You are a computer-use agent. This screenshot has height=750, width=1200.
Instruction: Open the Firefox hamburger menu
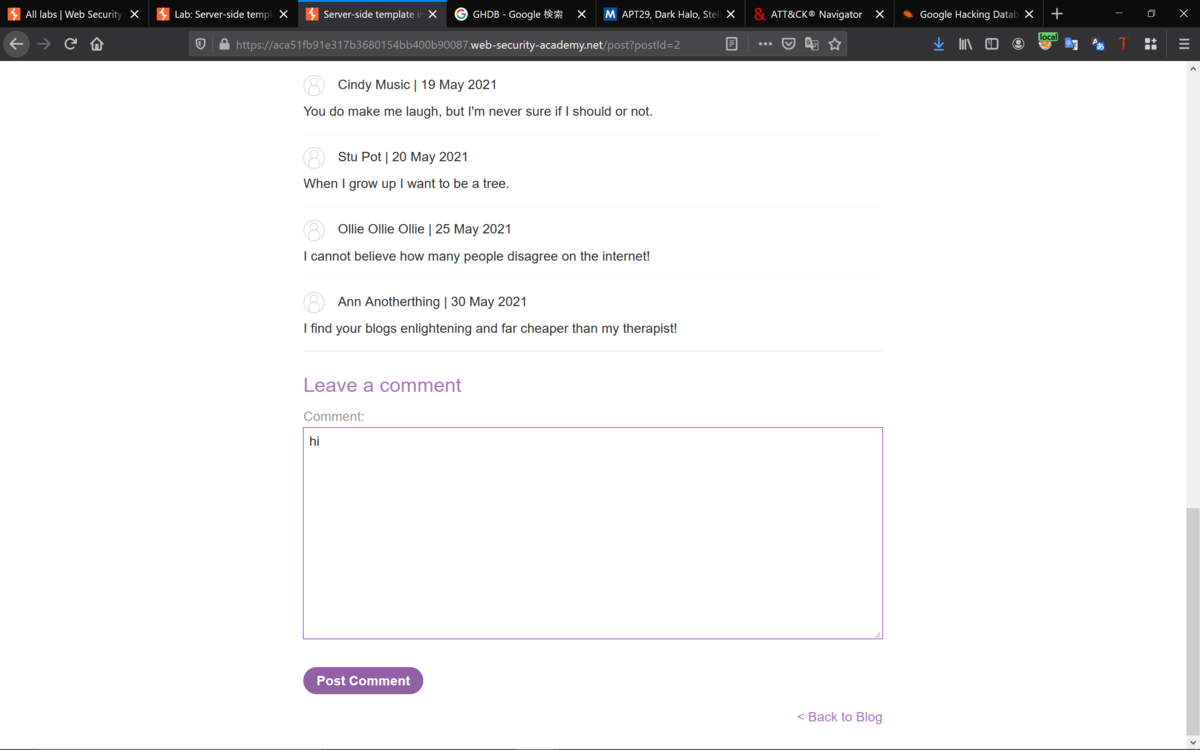click(1184, 44)
